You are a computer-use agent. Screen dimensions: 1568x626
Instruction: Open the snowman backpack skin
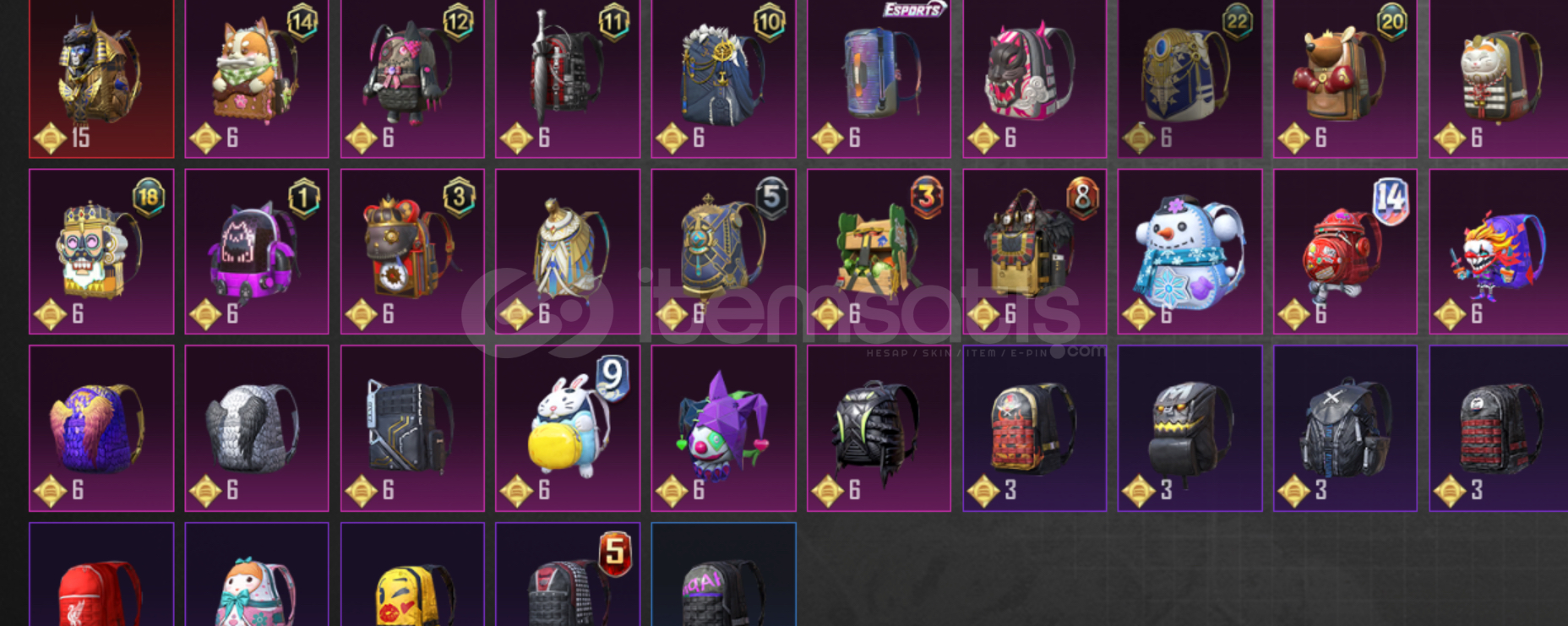[1190, 252]
